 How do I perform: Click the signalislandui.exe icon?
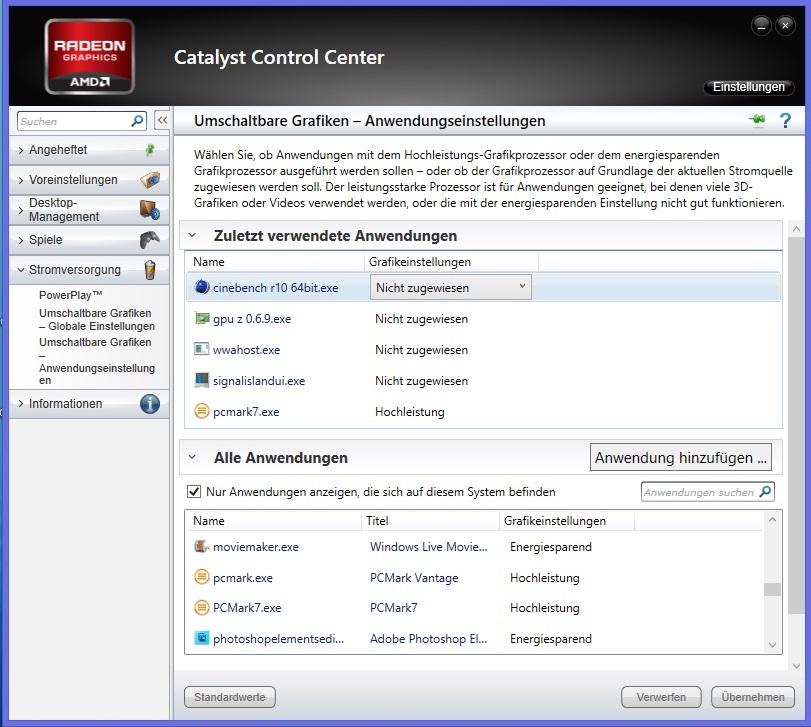pos(201,380)
